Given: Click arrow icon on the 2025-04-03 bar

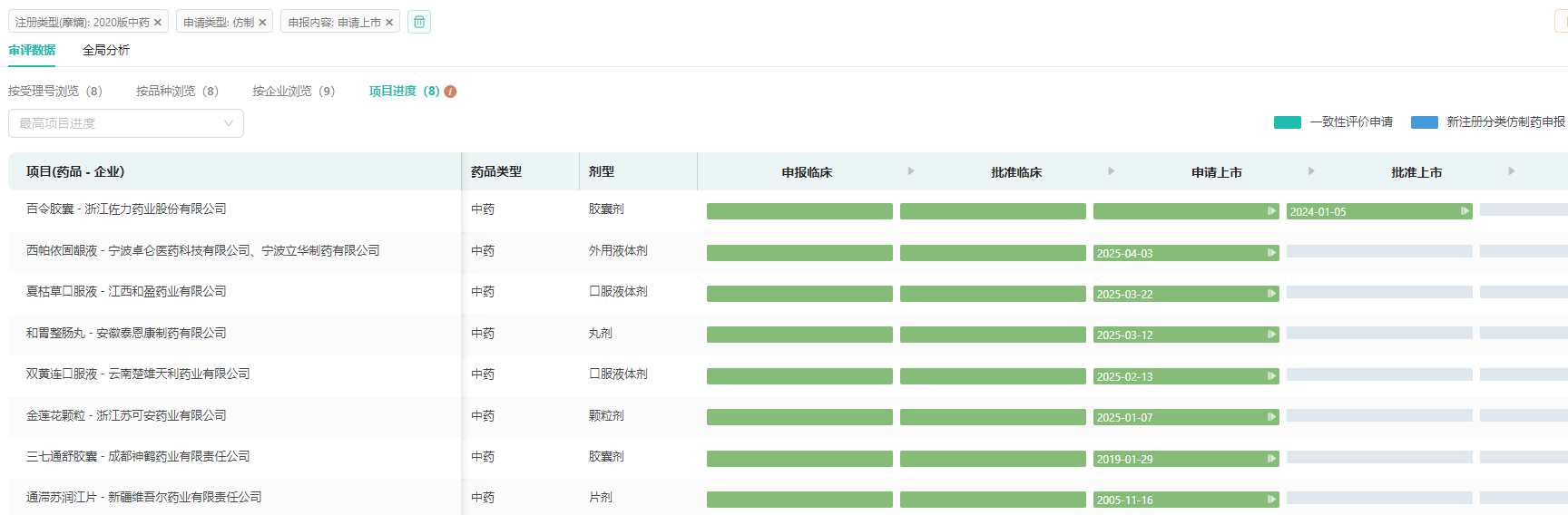Looking at the screenshot, I should [1271, 253].
